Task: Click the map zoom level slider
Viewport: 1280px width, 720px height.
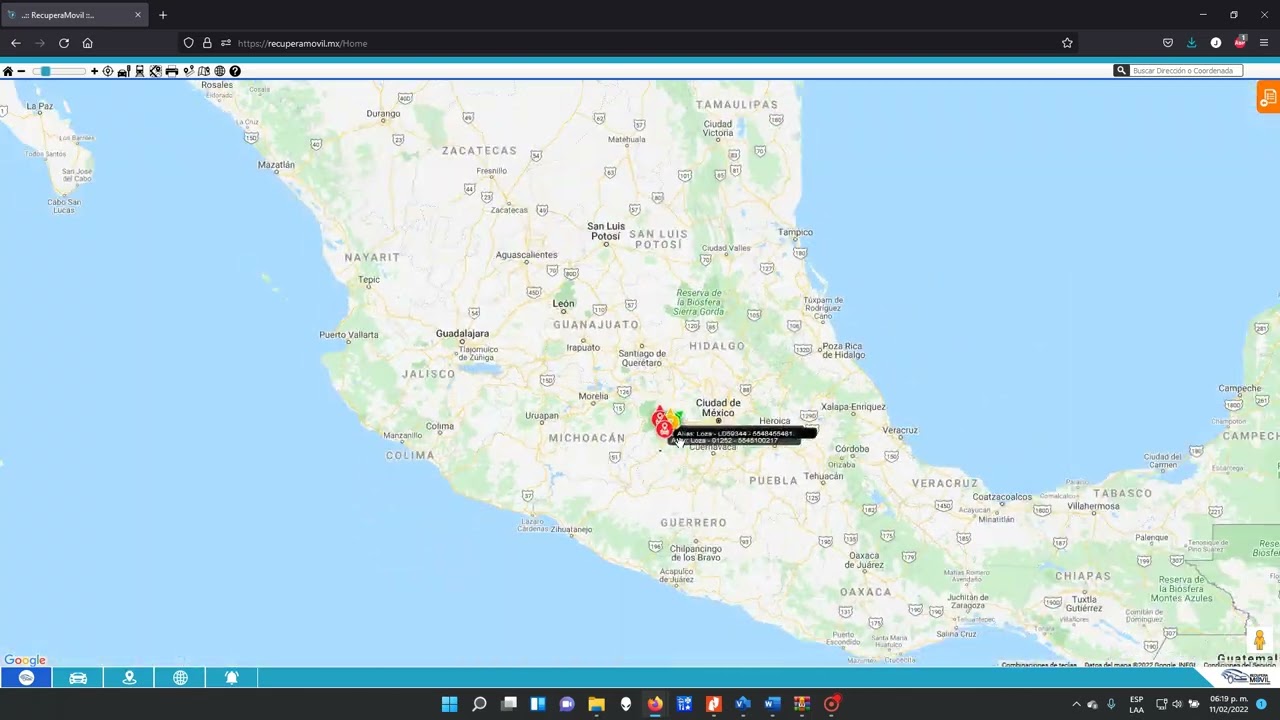Action: click(x=59, y=71)
